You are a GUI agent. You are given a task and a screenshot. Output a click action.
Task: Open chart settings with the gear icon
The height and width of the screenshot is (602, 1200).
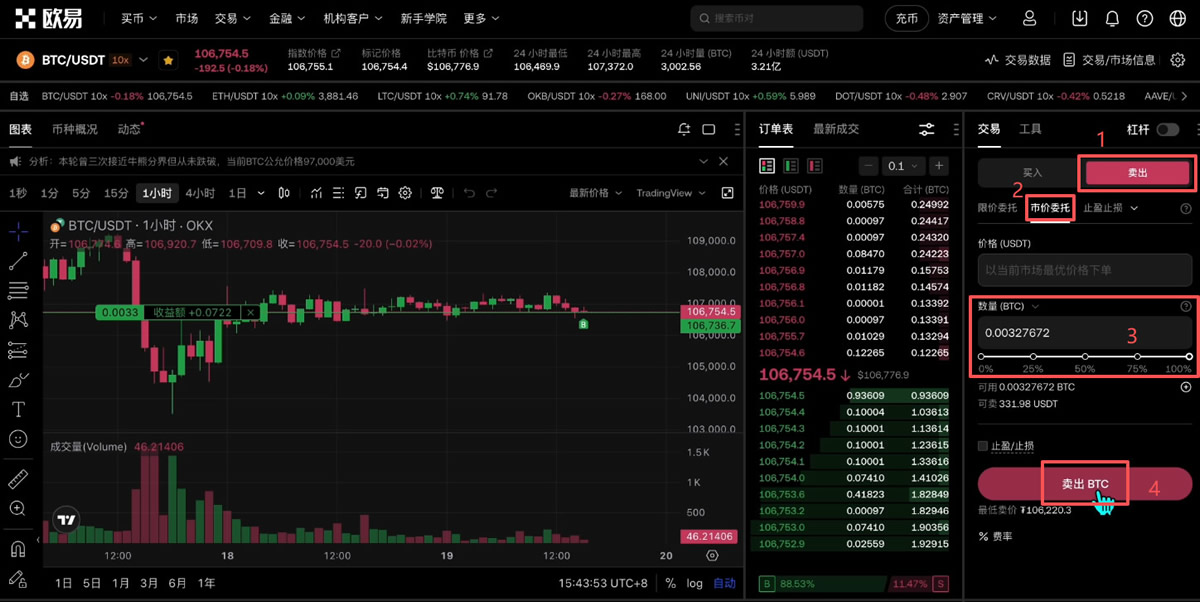point(405,193)
